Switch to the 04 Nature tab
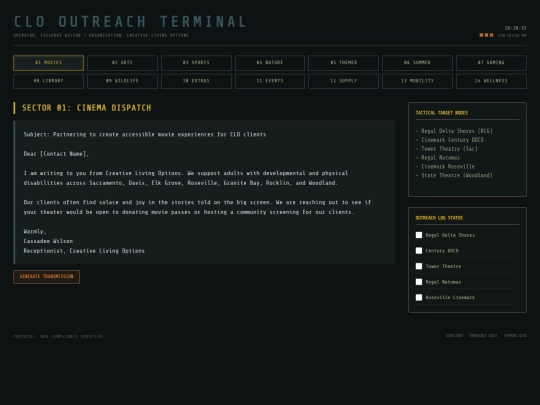Screen dimensions: 540x405 270,63
